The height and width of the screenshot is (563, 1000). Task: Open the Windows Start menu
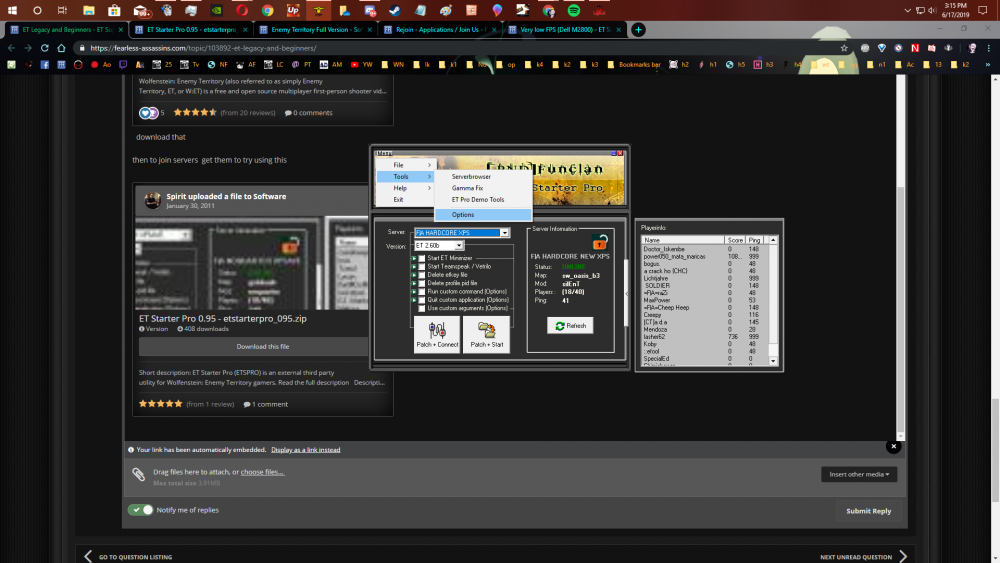[x=11, y=10]
